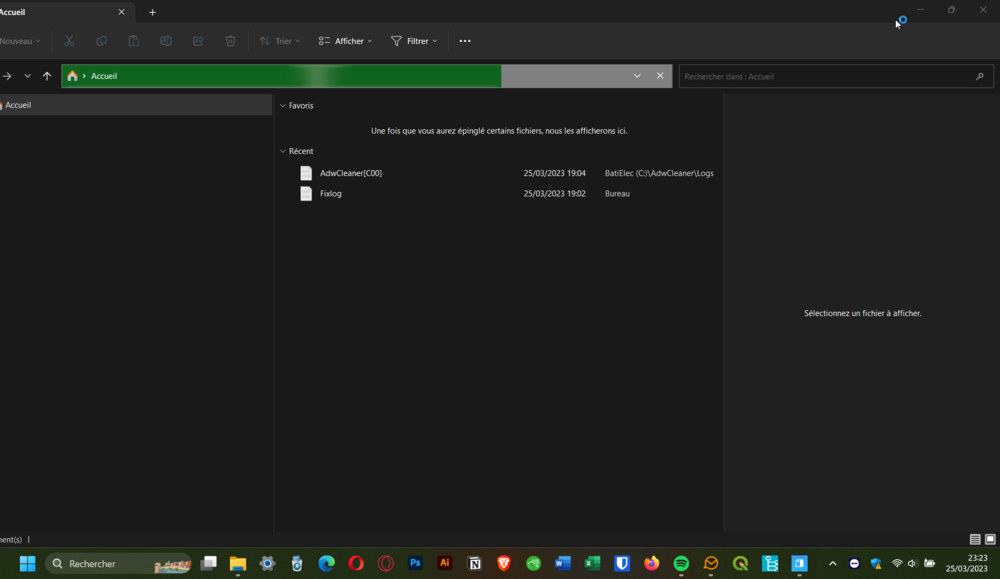Open the Afficher view menu
The width and height of the screenshot is (1000, 579).
tap(345, 41)
